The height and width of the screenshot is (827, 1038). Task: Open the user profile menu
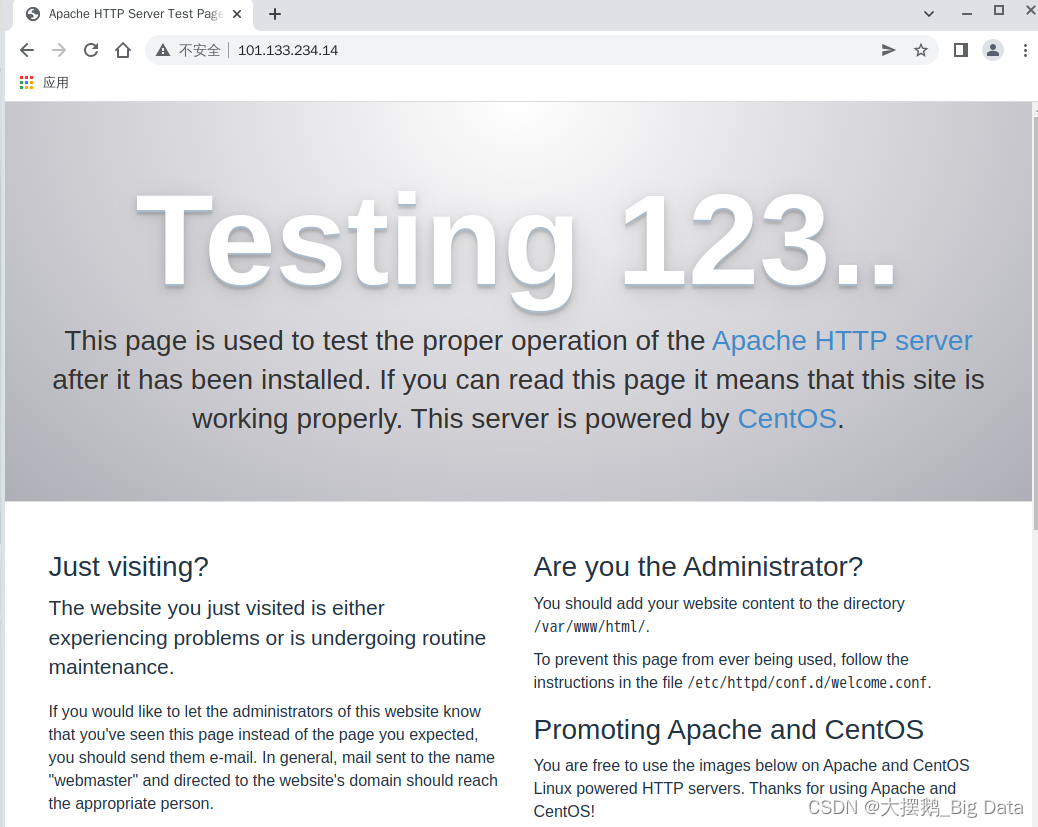point(992,50)
